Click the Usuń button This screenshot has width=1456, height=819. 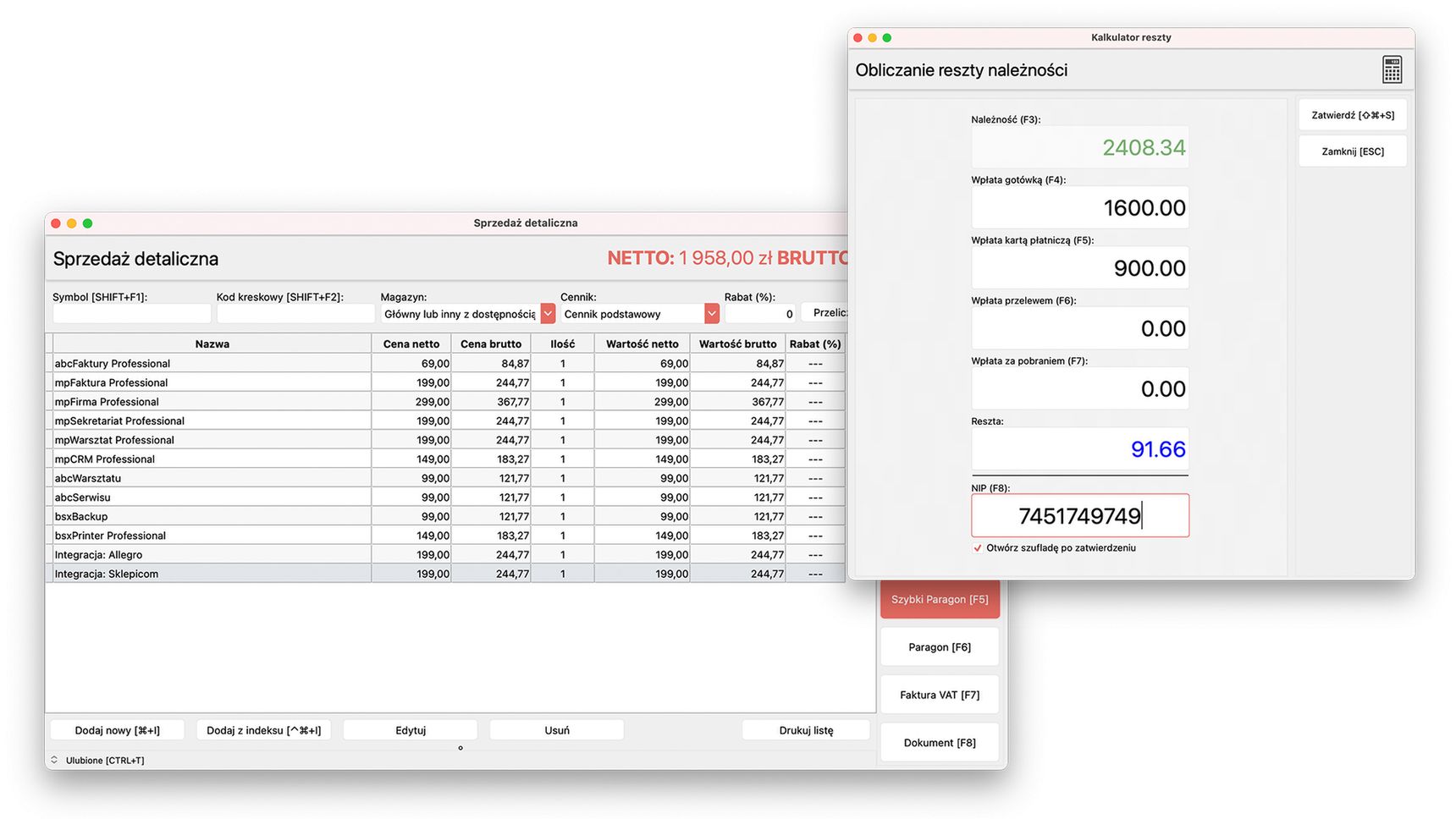557,730
